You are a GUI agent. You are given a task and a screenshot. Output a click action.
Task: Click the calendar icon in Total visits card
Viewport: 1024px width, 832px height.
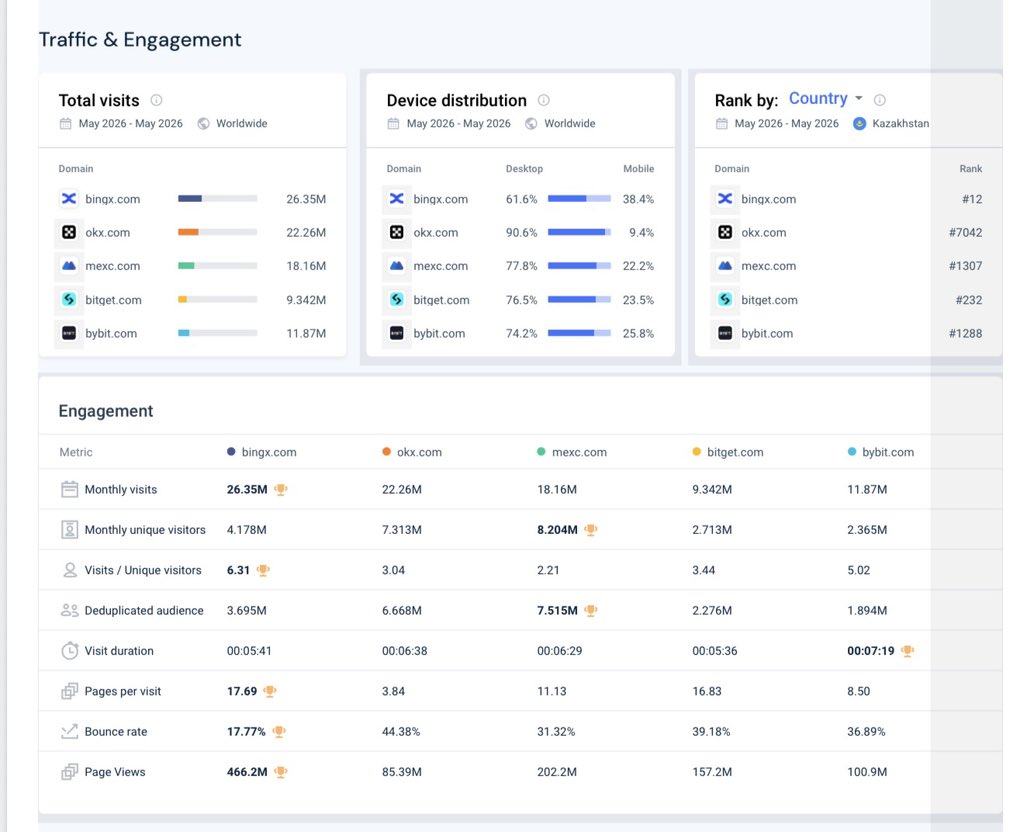click(x=65, y=123)
